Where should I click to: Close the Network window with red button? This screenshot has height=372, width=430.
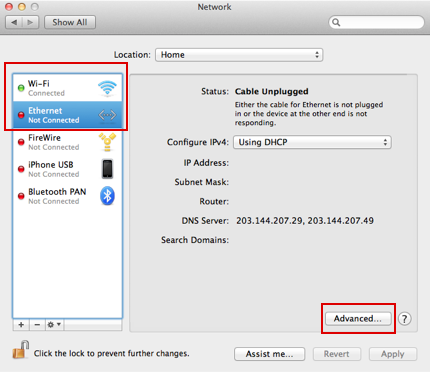pos(9,7)
